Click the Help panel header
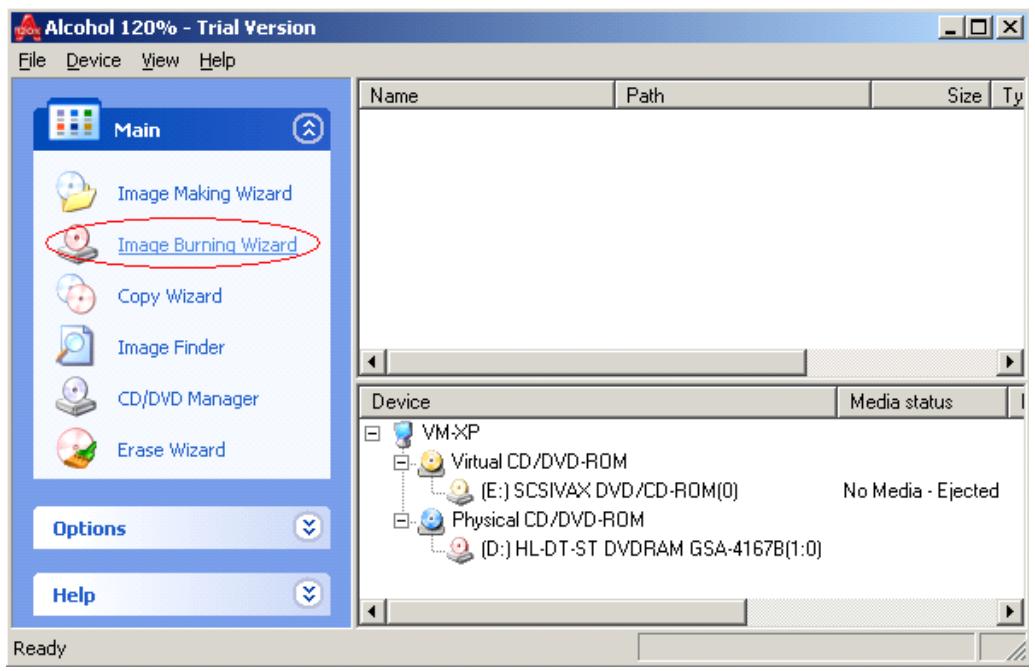This screenshot has height=671, width=1035. (x=182, y=594)
